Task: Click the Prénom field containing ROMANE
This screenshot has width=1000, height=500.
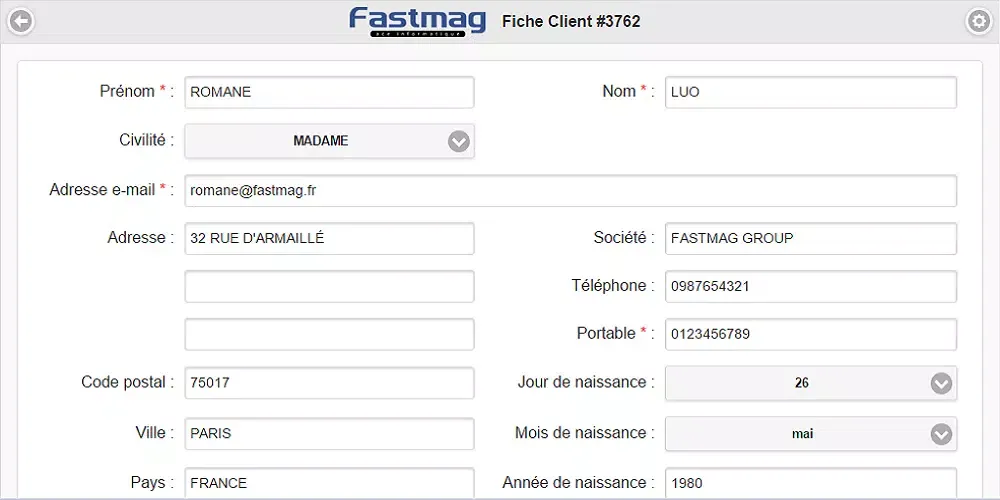Action: pyautogui.click(x=329, y=92)
